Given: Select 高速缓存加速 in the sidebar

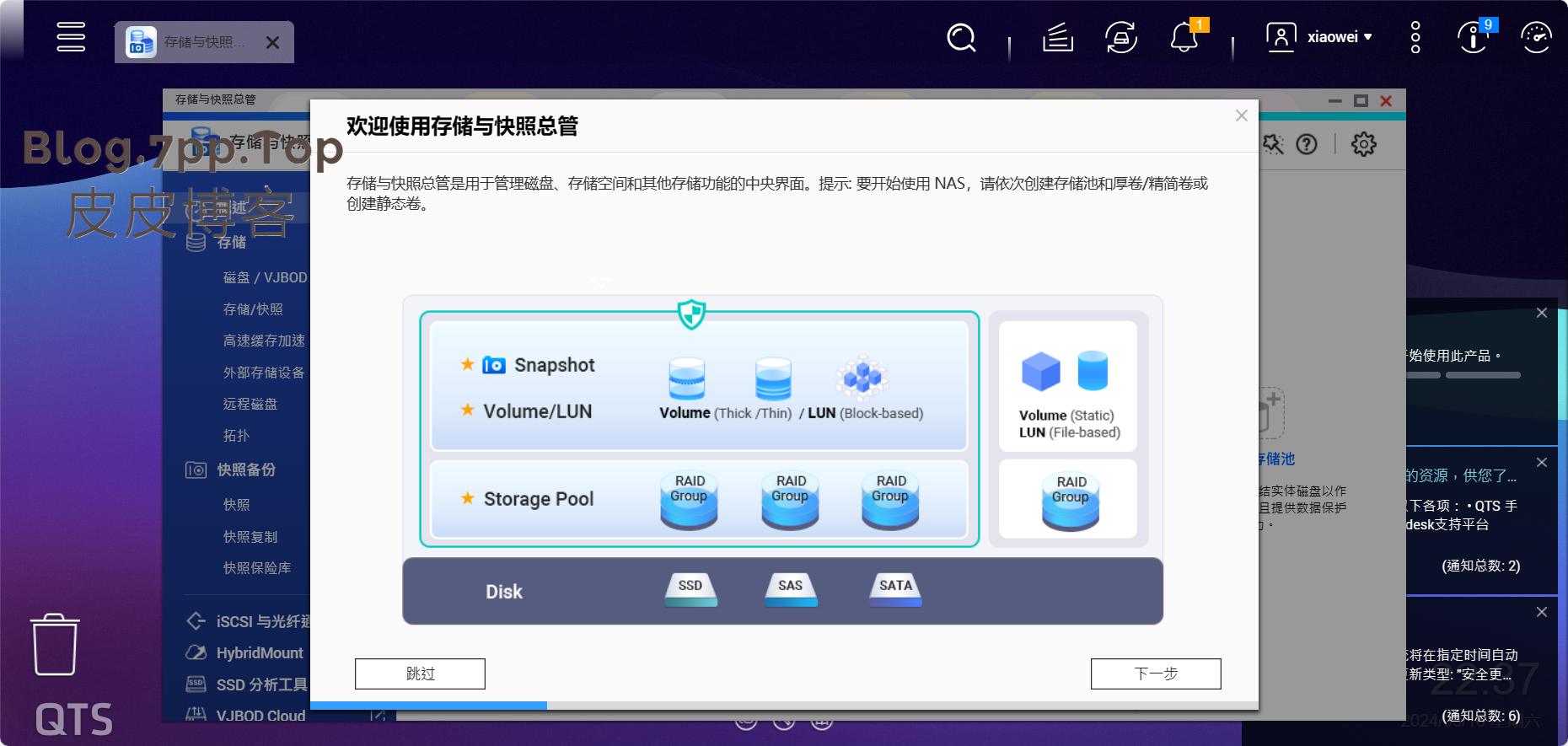Looking at the screenshot, I should (264, 341).
